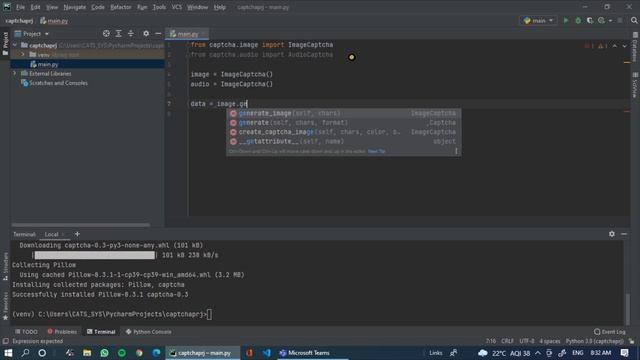Image resolution: width=640 pixels, height=360 pixels.
Task: Open Structure tool window on left sidebar
Action: pos(5,266)
